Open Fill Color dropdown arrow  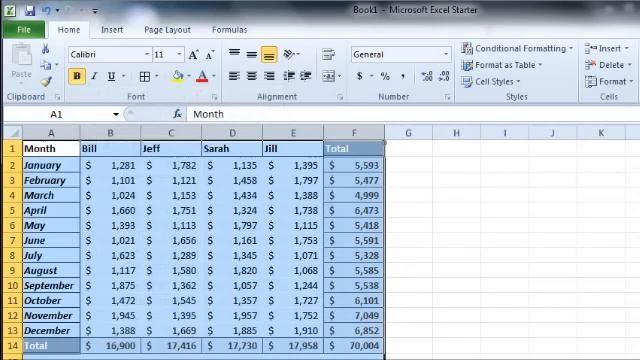pos(189,76)
